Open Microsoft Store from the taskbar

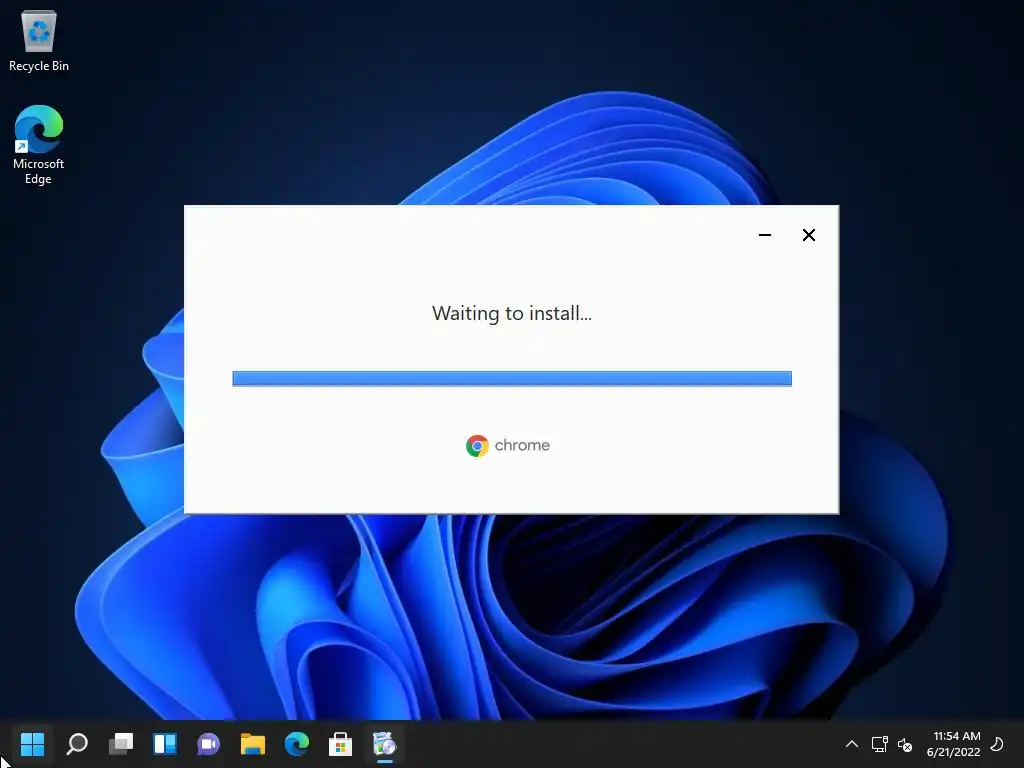[x=340, y=744]
